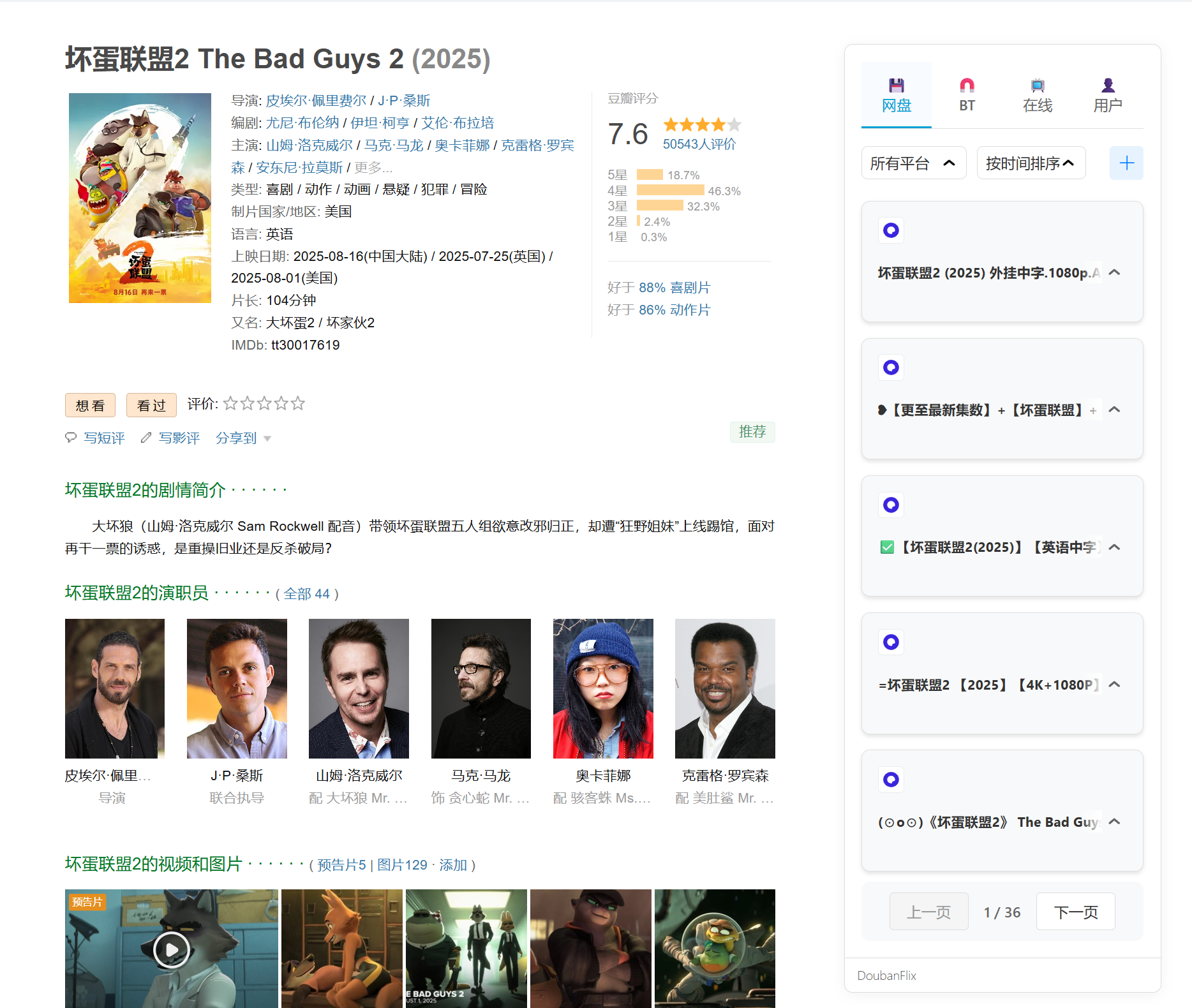Image resolution: width=1192 pixels, height=1008 pixels.
Task: Click the drive icon on the 更至最新集数 card
Action: 890,367
